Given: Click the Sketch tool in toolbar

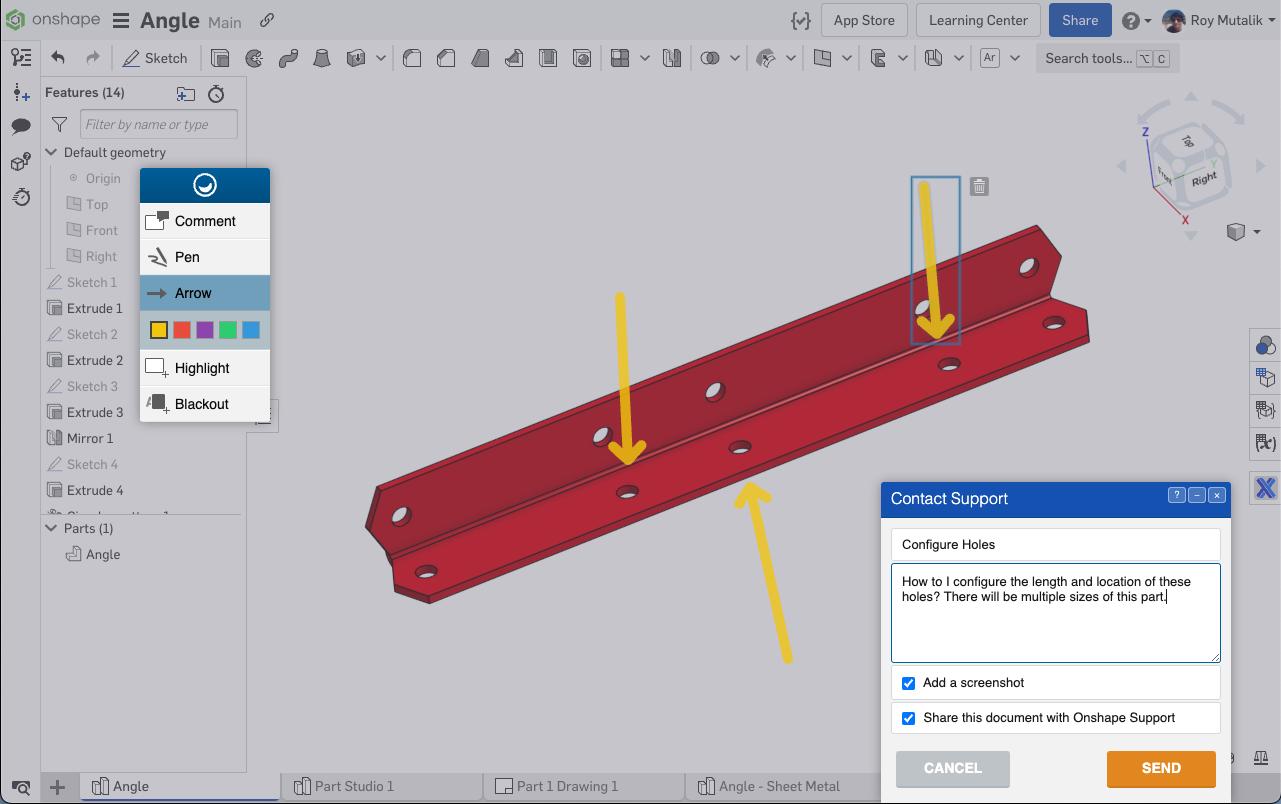Looking at the screenshot, I should coord(155,58).
